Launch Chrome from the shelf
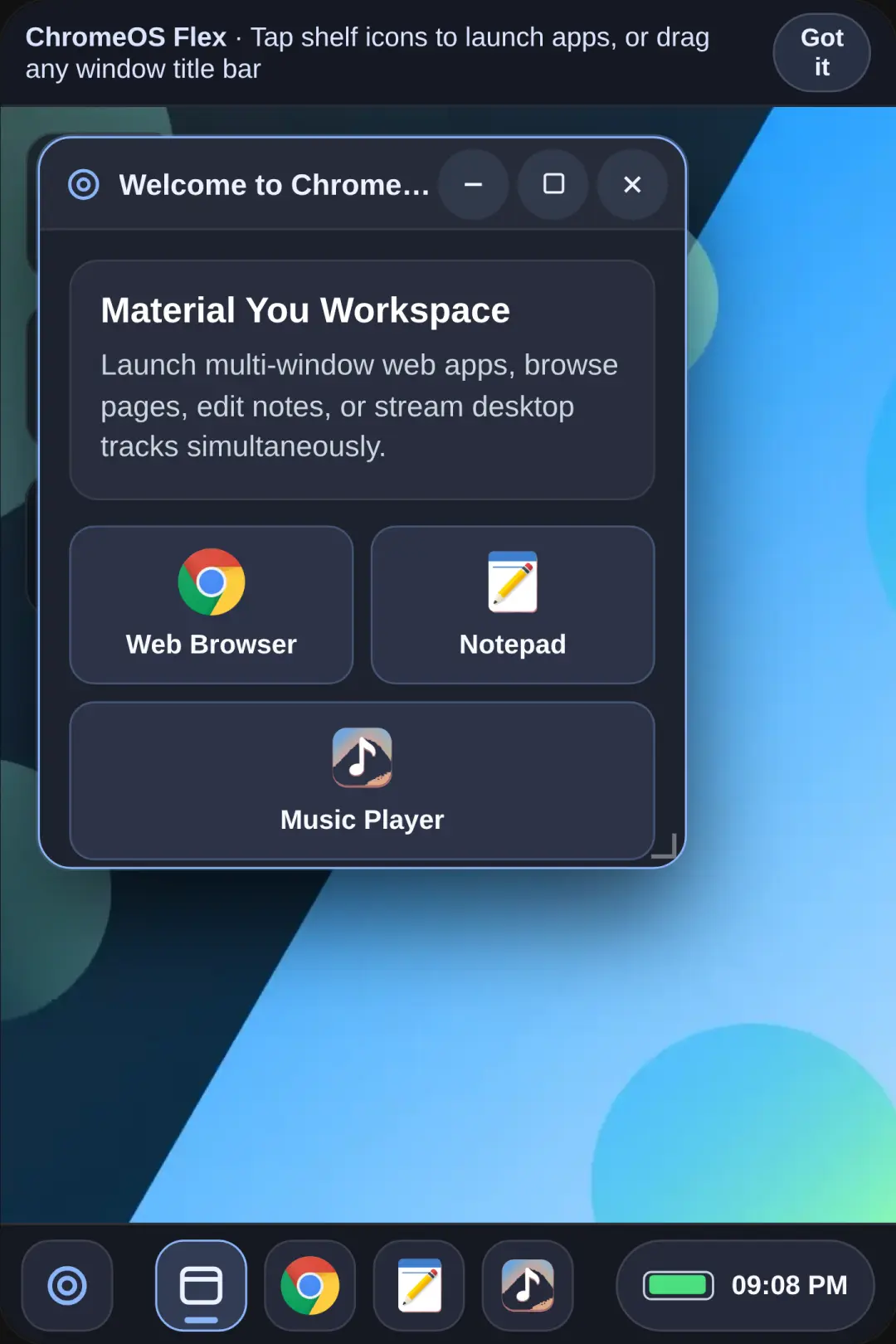Image resolution: width=896 pixels, height=1344 pixels. (x=309, y=1285)
